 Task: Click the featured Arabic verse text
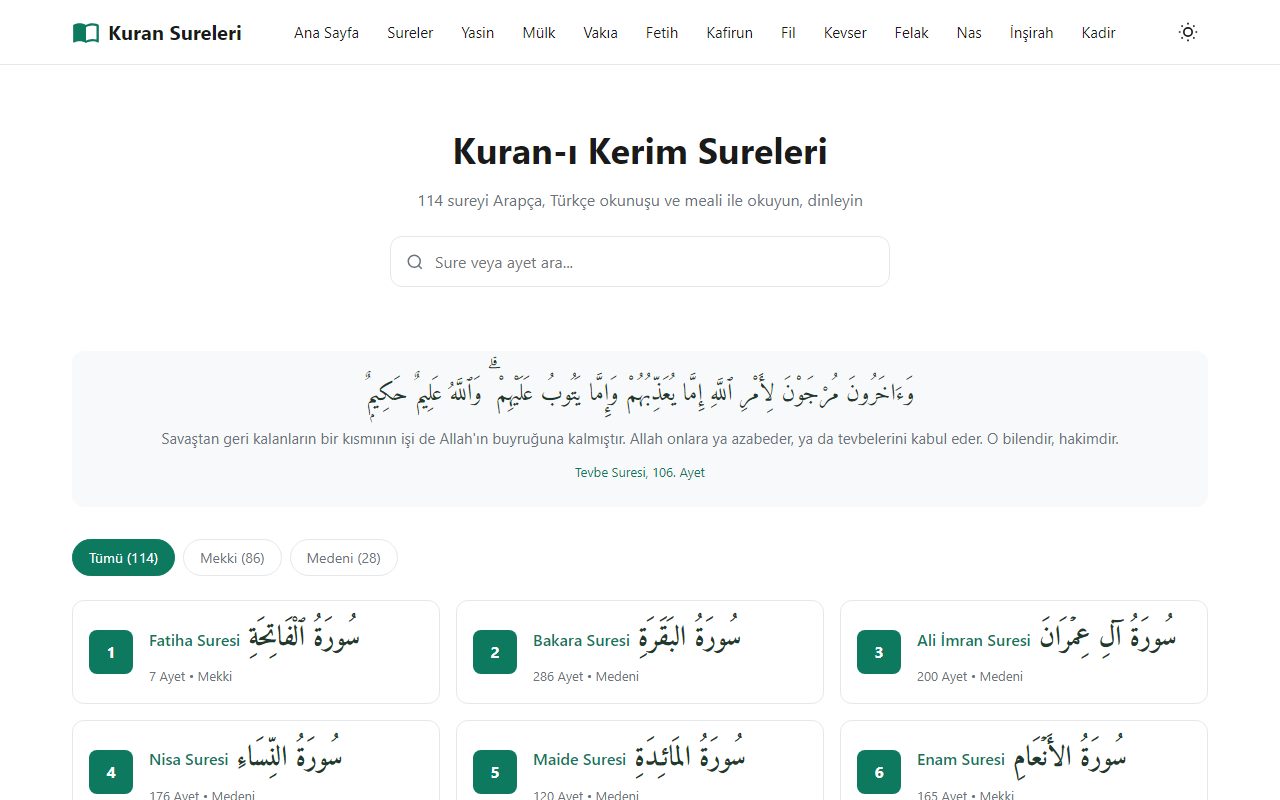point(640,391)
